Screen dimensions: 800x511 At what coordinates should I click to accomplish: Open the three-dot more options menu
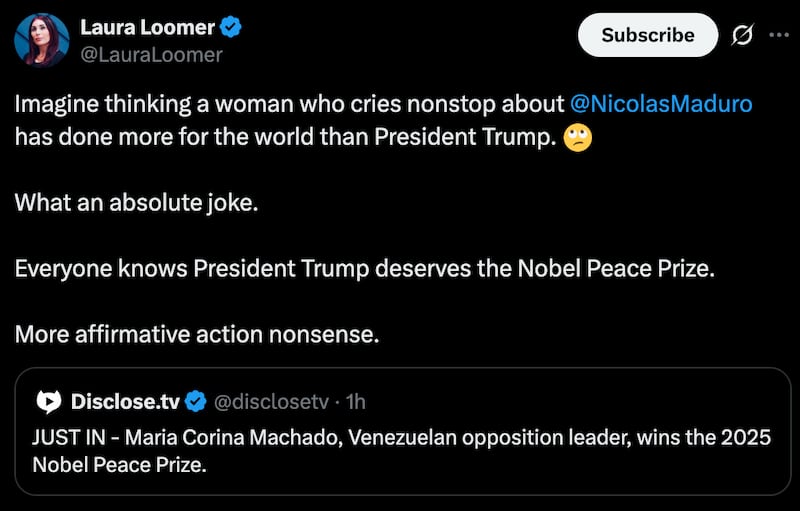click(x=778, y=34)
